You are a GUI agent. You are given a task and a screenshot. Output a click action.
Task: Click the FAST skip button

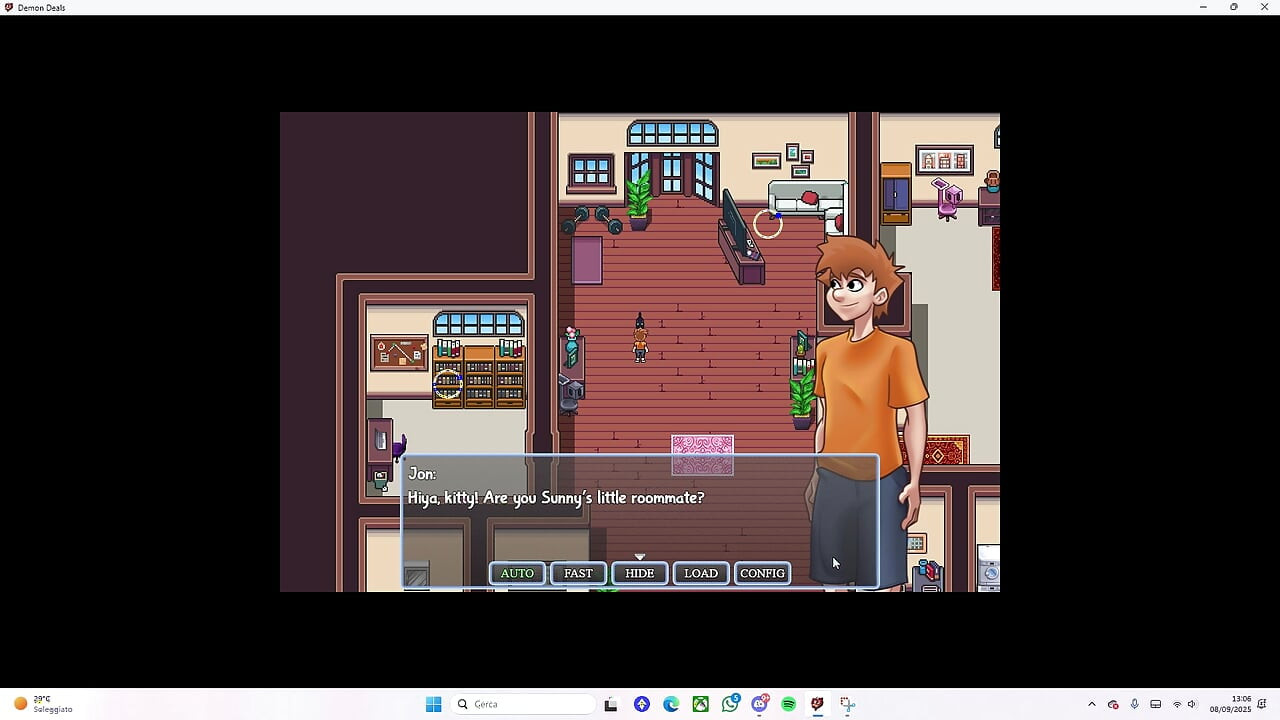[x=578, y=573]
